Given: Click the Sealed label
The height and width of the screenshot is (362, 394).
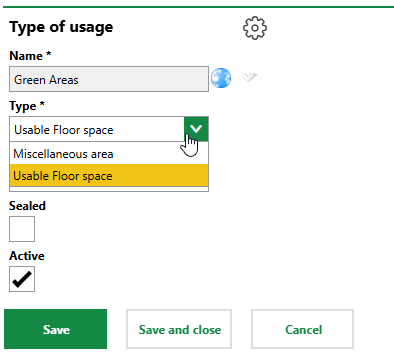Looking at the screenshot, I should click(27, 206).
